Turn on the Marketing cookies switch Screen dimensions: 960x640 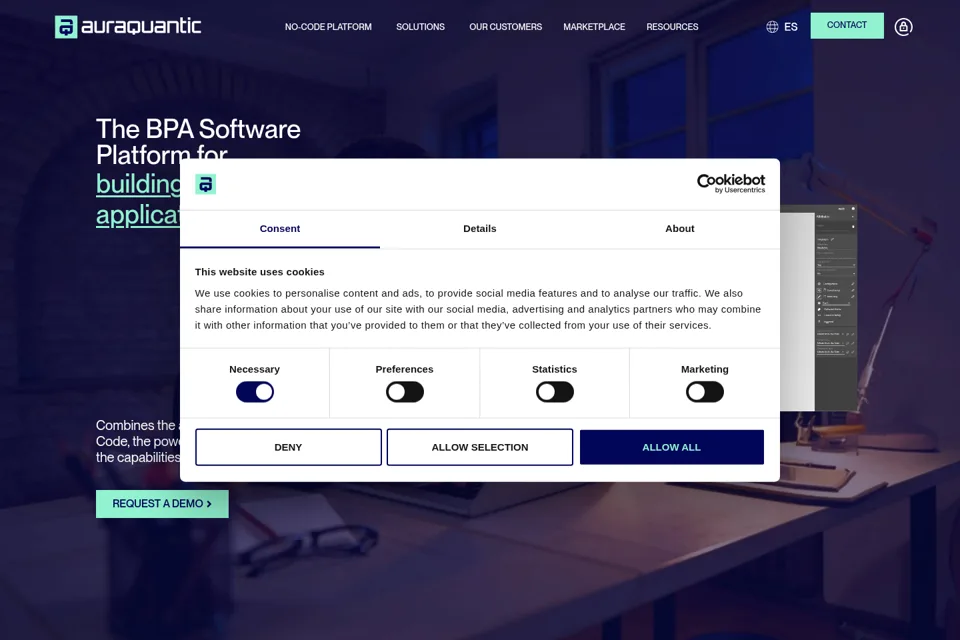click(x=705, y=392)
